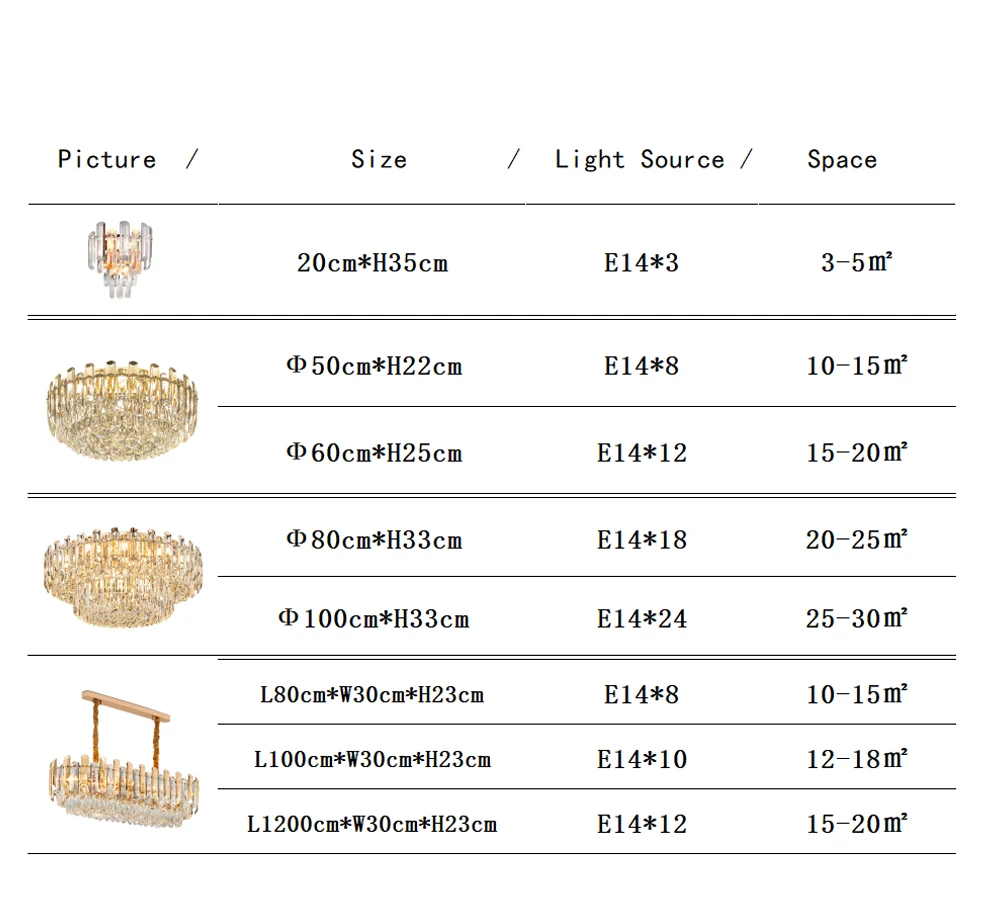The width and height of the screenshot is (1000, 922).
Task: Click the 3-5㎡ space value
Action: (857, 262)
